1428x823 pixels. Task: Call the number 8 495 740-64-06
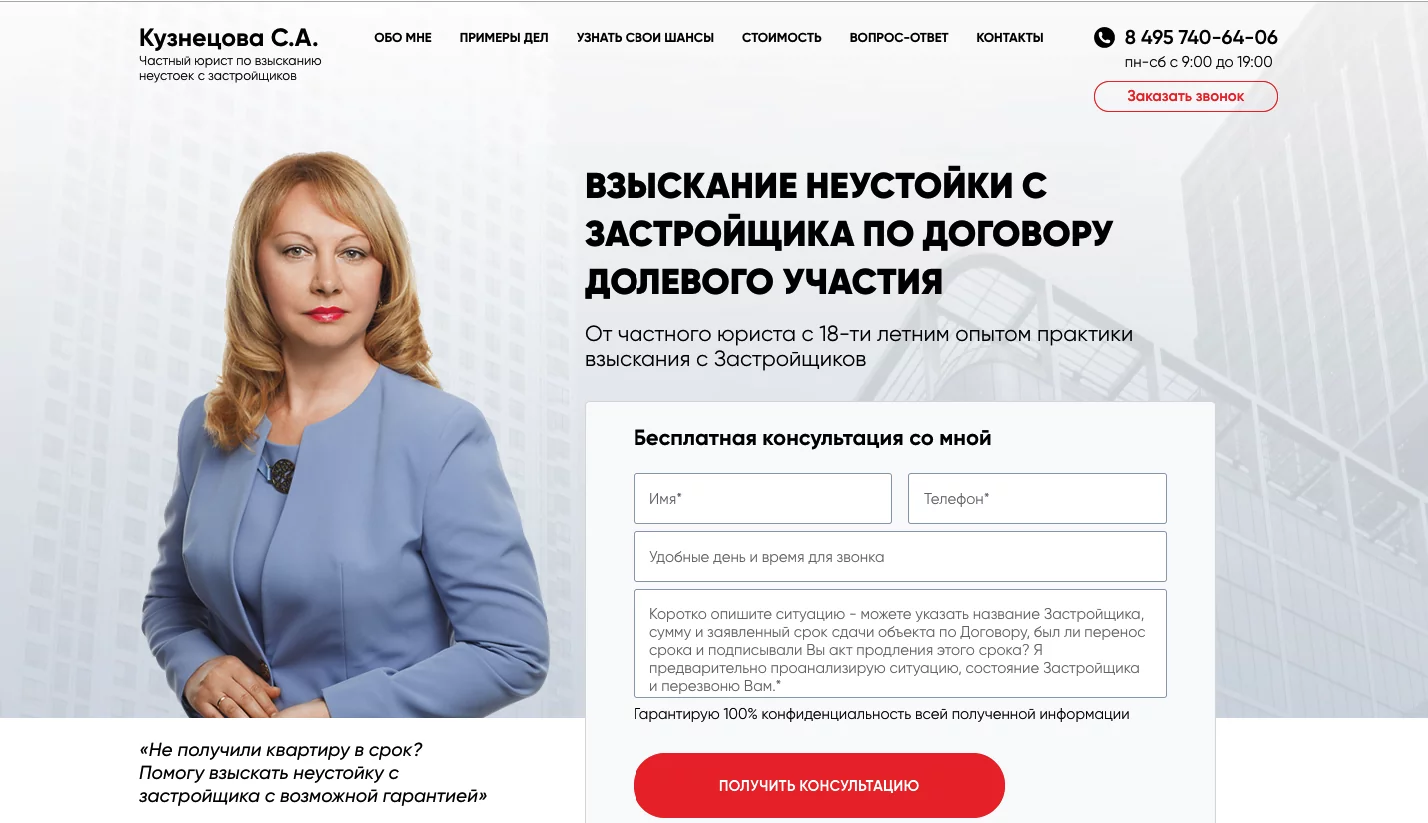click(1201, 38)
